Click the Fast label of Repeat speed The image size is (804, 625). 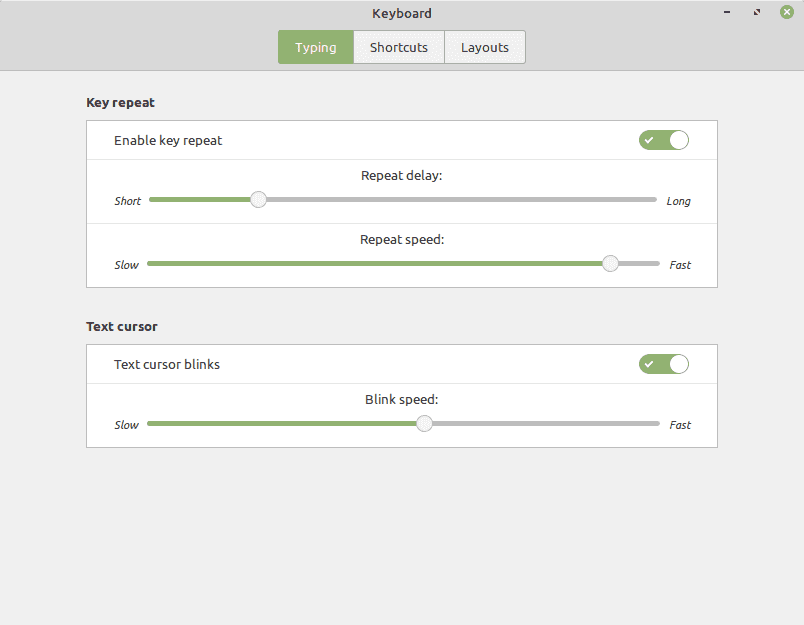point(680,265)
